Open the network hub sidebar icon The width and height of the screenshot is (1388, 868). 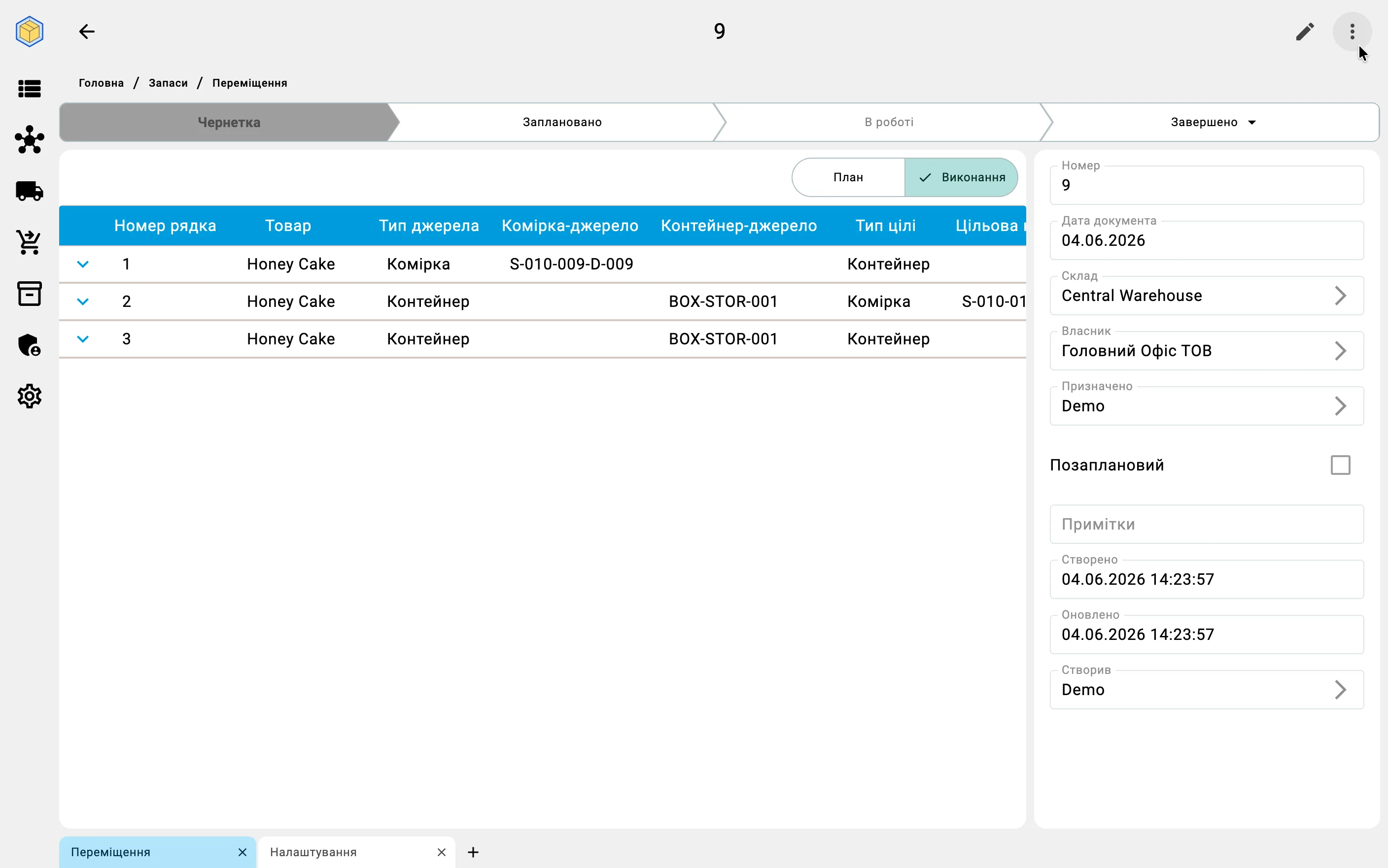point(29,140)
